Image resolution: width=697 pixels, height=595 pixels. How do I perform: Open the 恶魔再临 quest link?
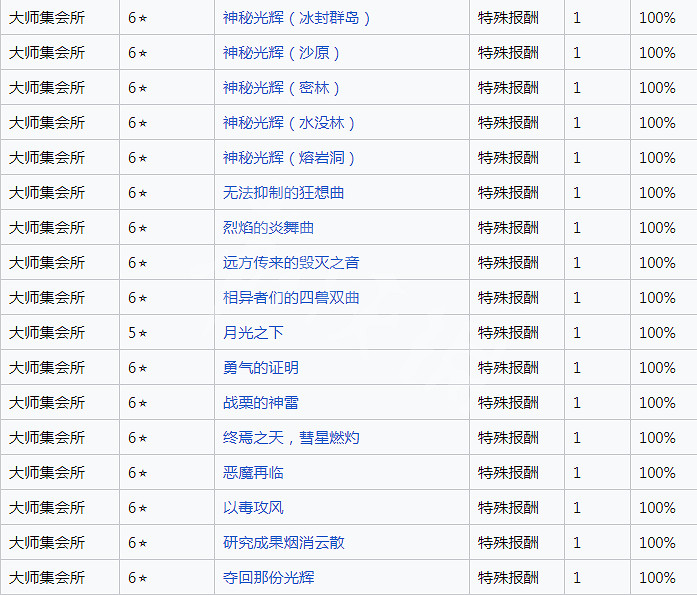click(253, 473)
